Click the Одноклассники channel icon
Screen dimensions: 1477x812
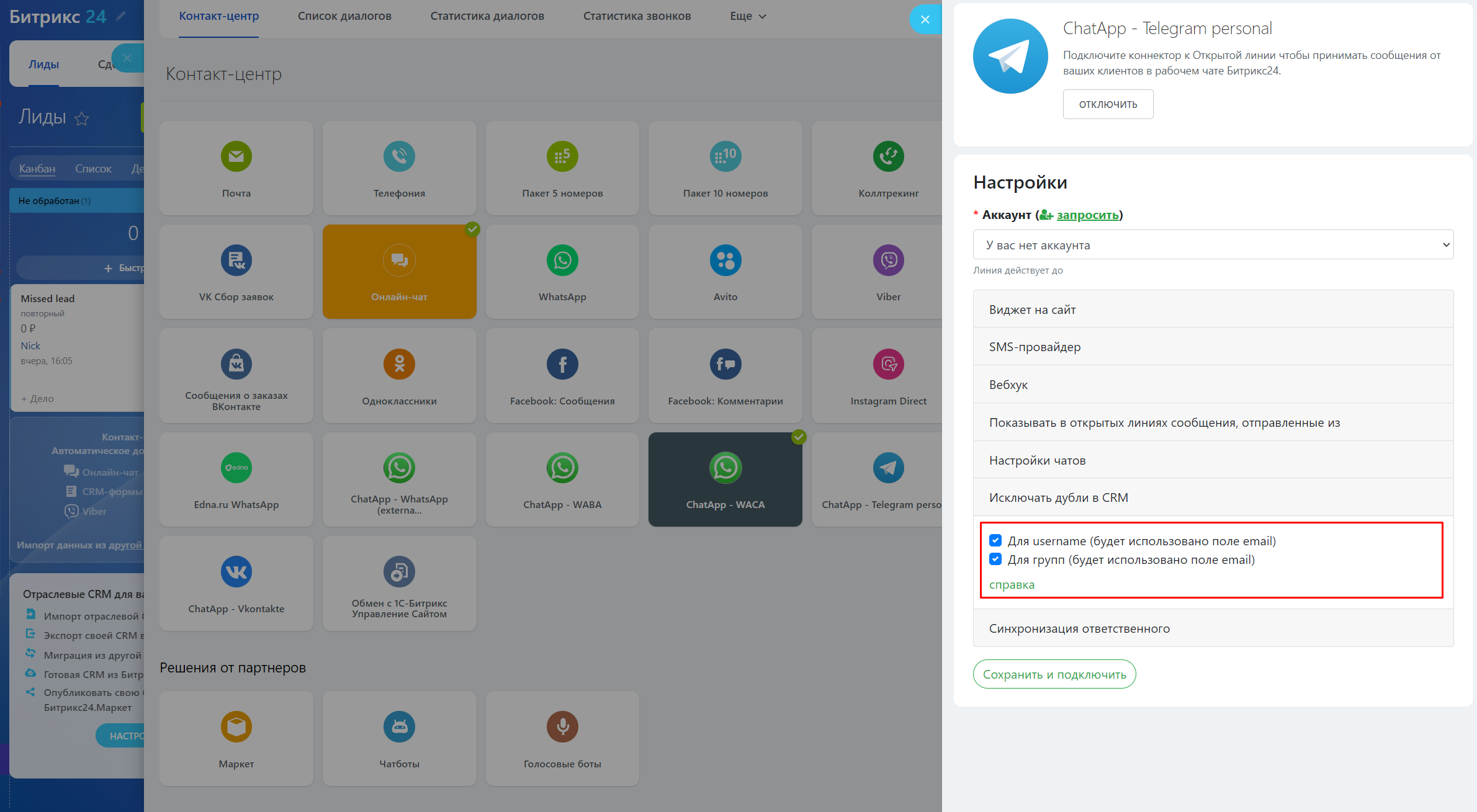click(399, 364)
